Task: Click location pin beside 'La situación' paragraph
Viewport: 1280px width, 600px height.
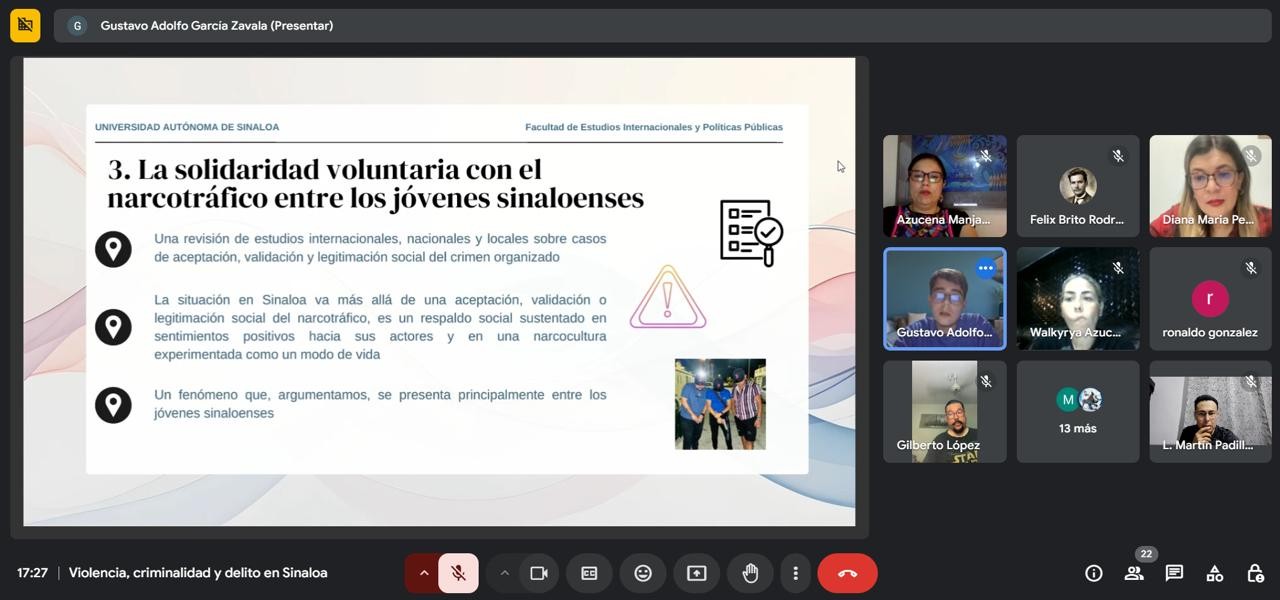Action: click(113, 327)
